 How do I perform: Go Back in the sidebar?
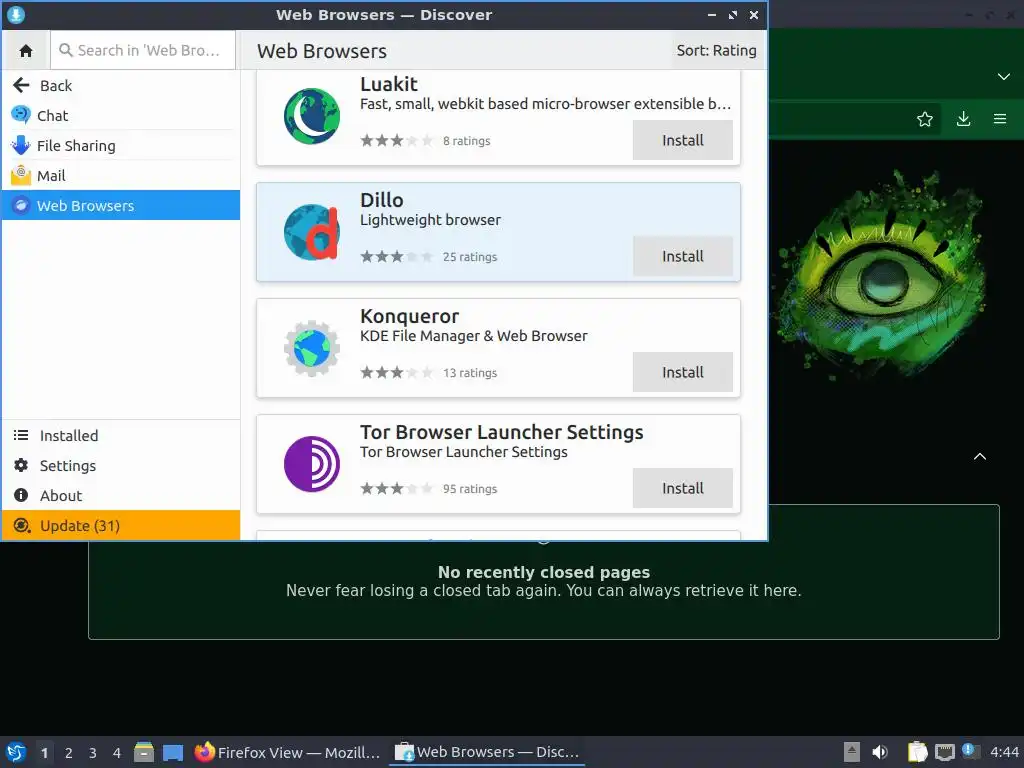point(121,86)
